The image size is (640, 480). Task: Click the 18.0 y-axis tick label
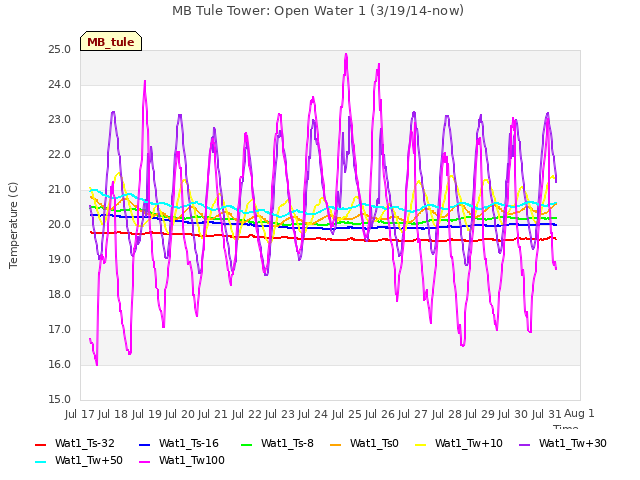tap(60, 295)
